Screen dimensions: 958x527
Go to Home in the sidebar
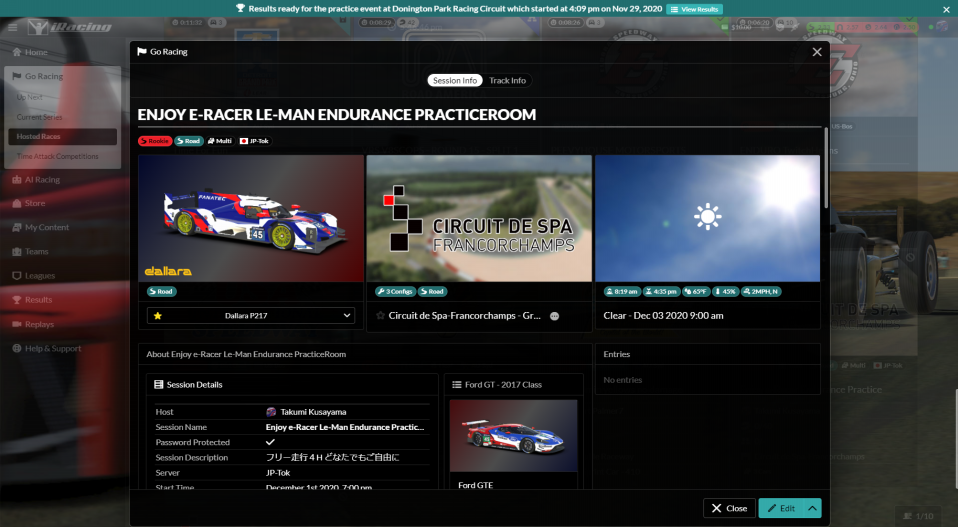tap(30, 52)
